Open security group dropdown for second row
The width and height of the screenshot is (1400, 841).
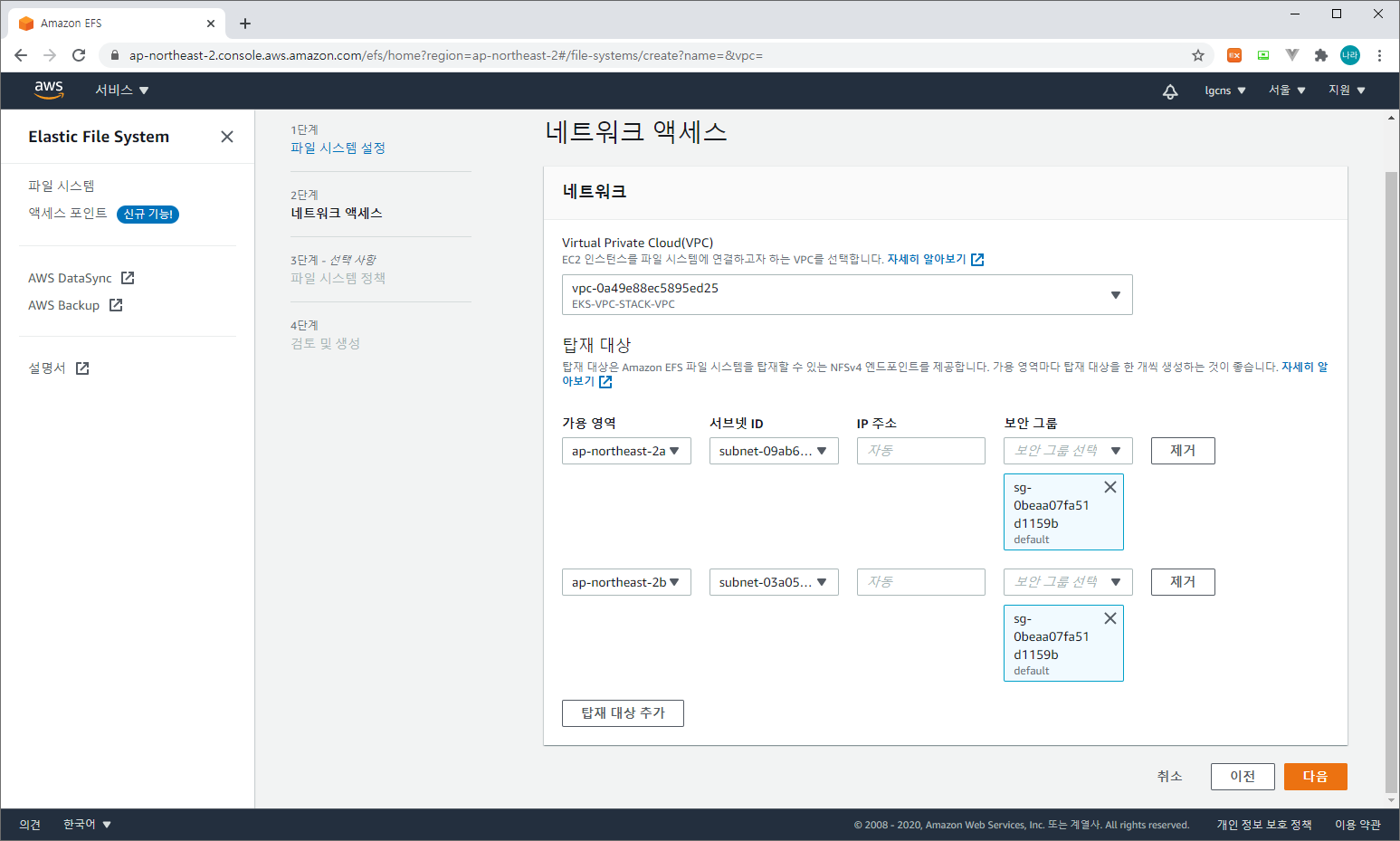click(1068, 582)
